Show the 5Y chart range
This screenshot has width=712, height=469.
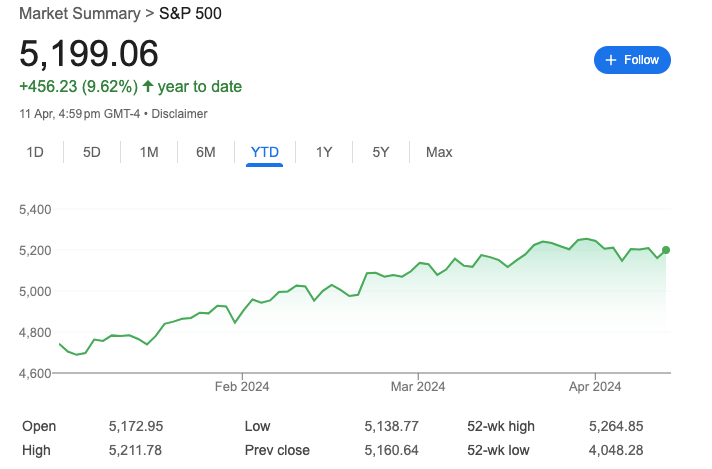[381, 152]
